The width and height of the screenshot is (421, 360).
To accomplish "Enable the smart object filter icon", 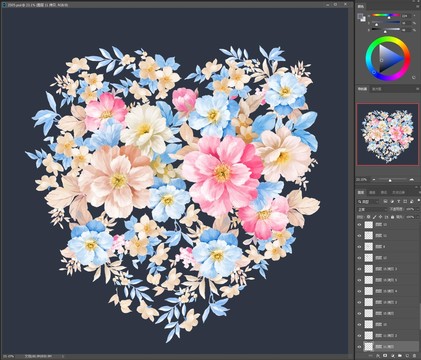I will [411, 201].
